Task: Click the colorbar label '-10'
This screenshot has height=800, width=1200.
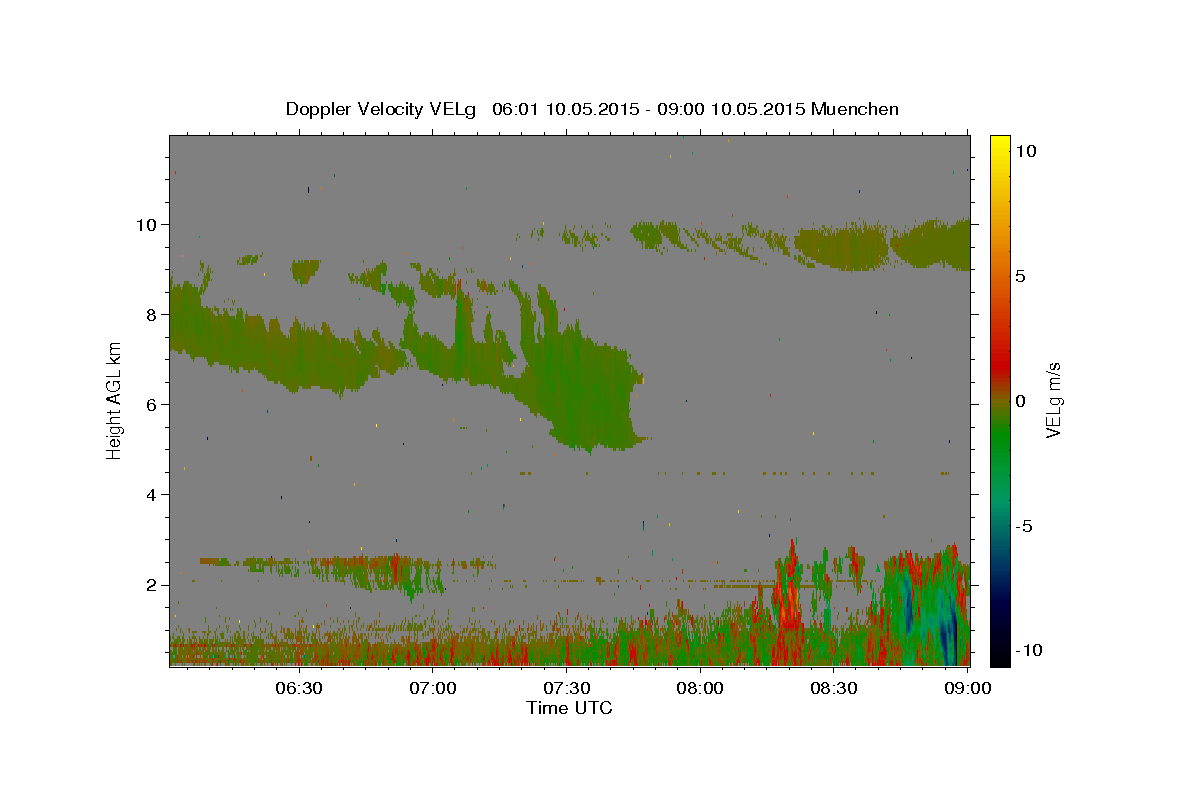Action: [1031, 650]
